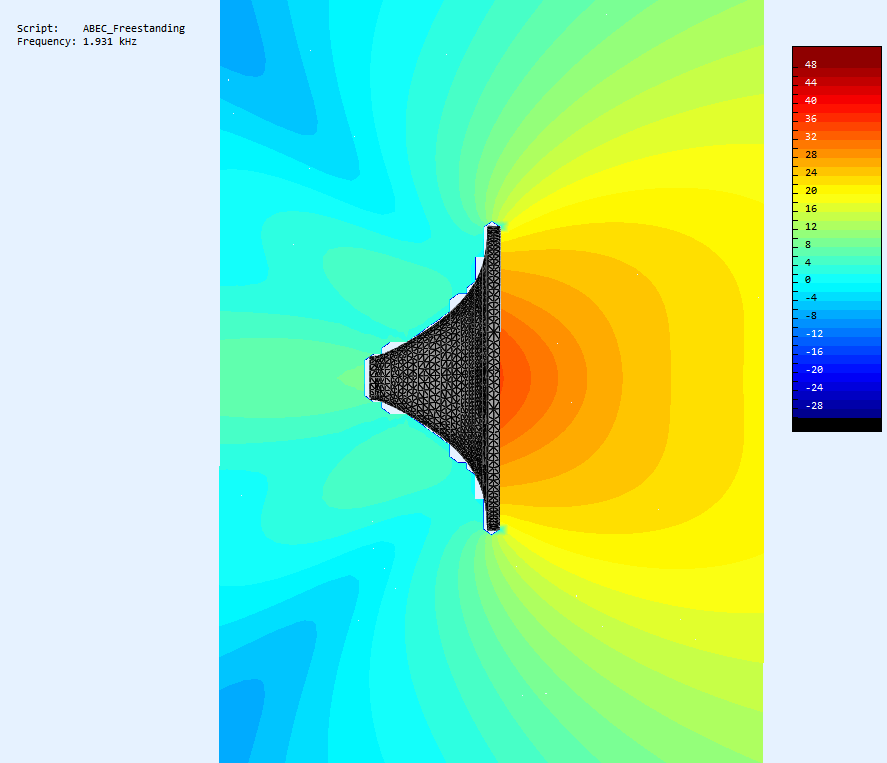Click the positive 16 legend value
887x763 pixels.
(x=811, y=209)
